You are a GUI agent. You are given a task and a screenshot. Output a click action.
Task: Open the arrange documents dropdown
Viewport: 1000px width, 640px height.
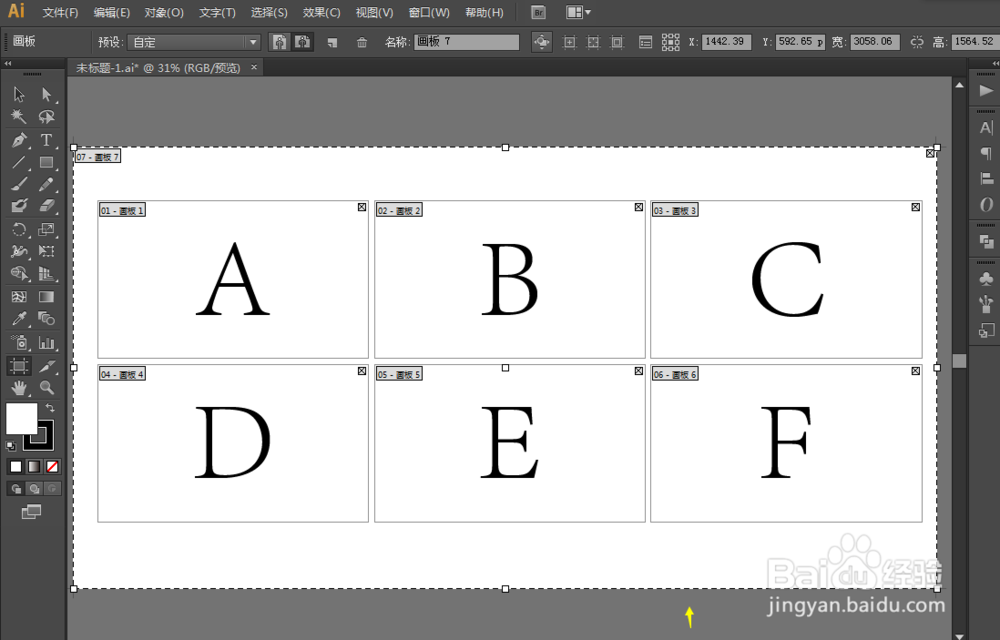tap(578, 12)
